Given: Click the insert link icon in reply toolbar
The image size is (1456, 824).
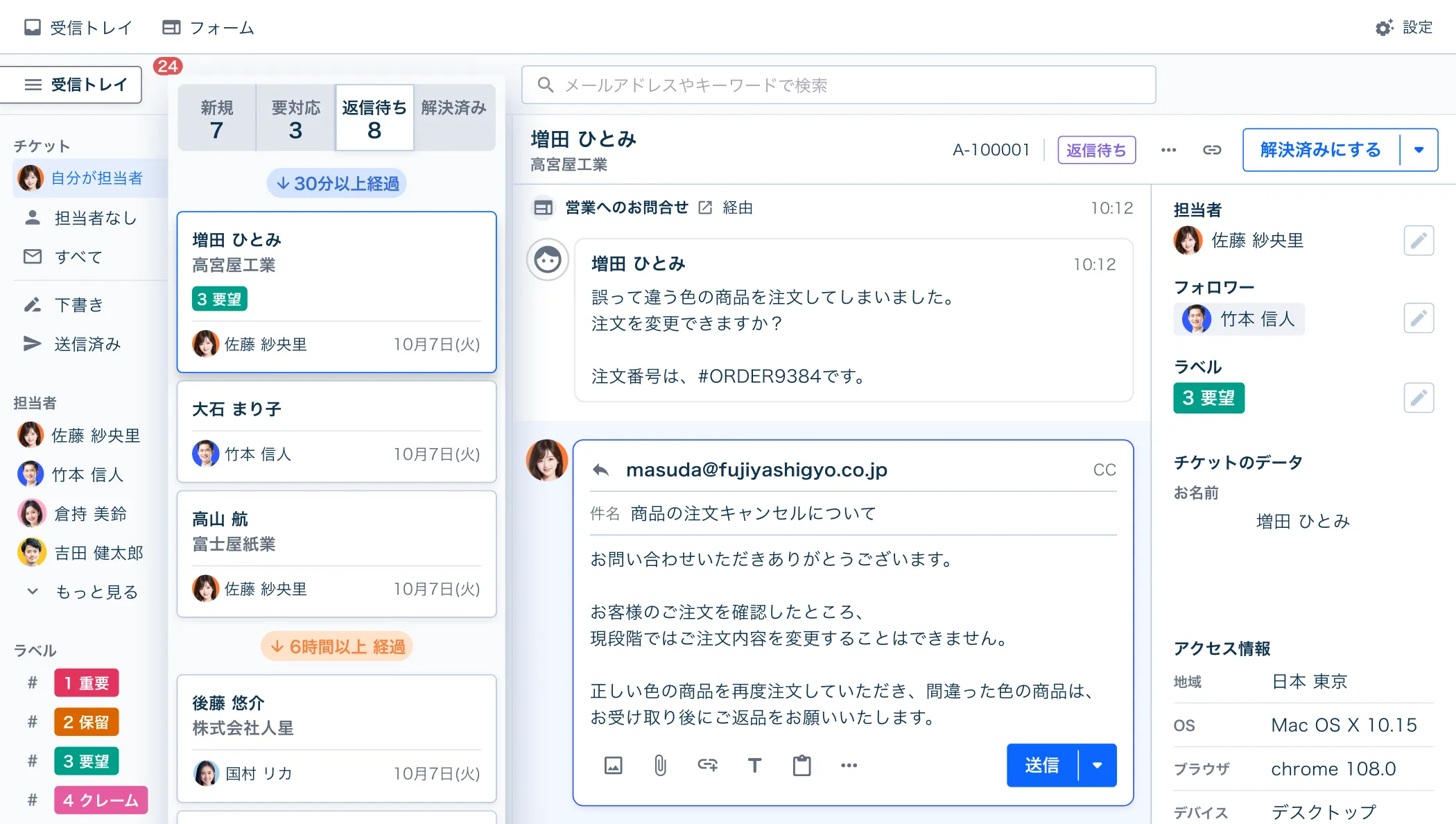Looking at the screenshot, I should coord(707,765).
